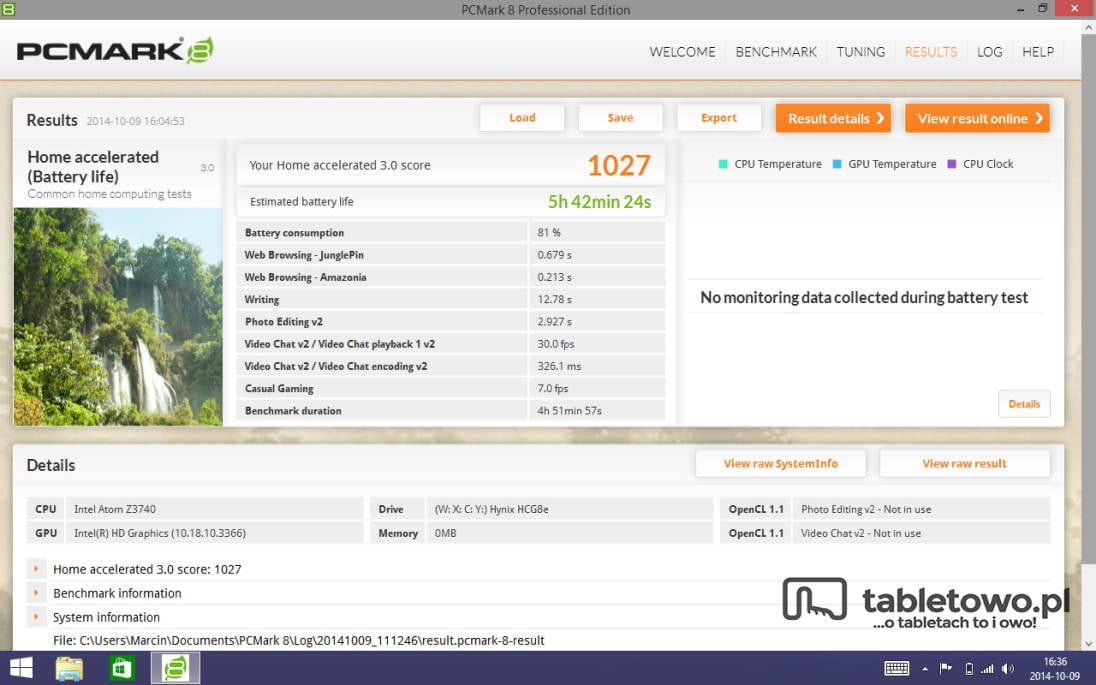Open the TUNING tab
The width and height of the screenshot is (1096, 685).
[x=860, y=52]
